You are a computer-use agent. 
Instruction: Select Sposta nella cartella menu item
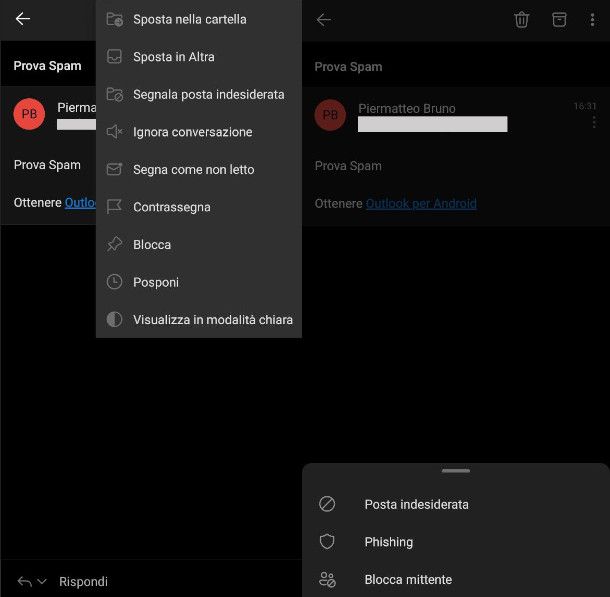189,19
